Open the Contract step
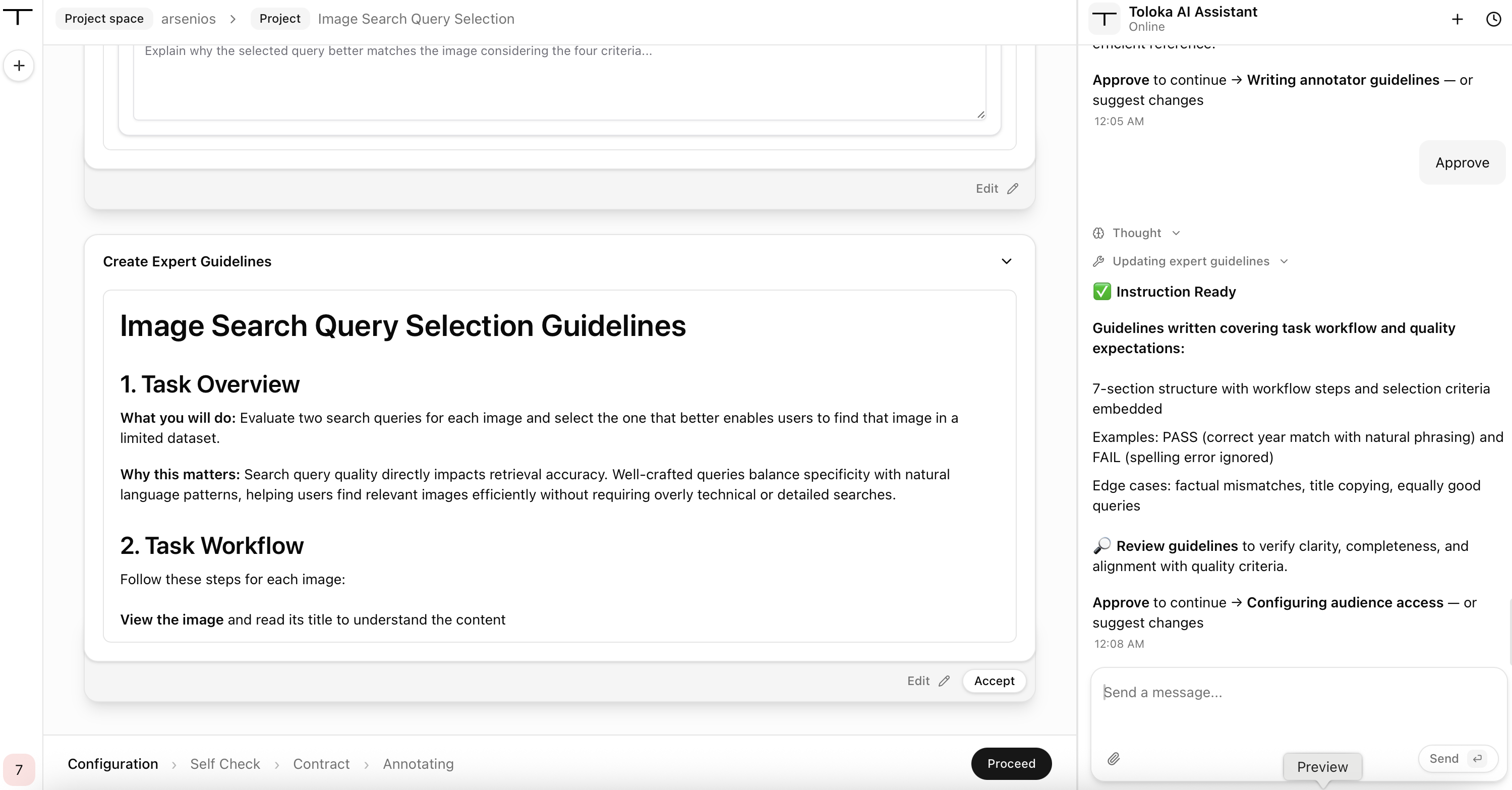This screenshot has height=790, width=1512. [321, 764]
